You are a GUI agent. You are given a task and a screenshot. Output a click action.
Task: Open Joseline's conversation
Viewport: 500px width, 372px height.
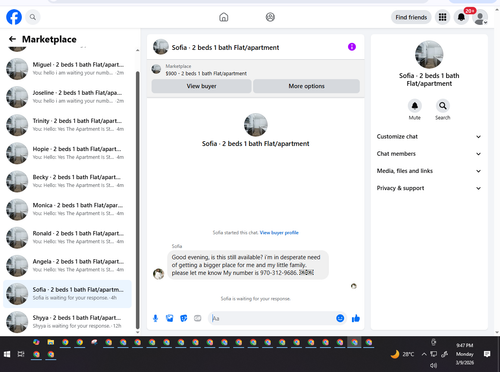67,97
